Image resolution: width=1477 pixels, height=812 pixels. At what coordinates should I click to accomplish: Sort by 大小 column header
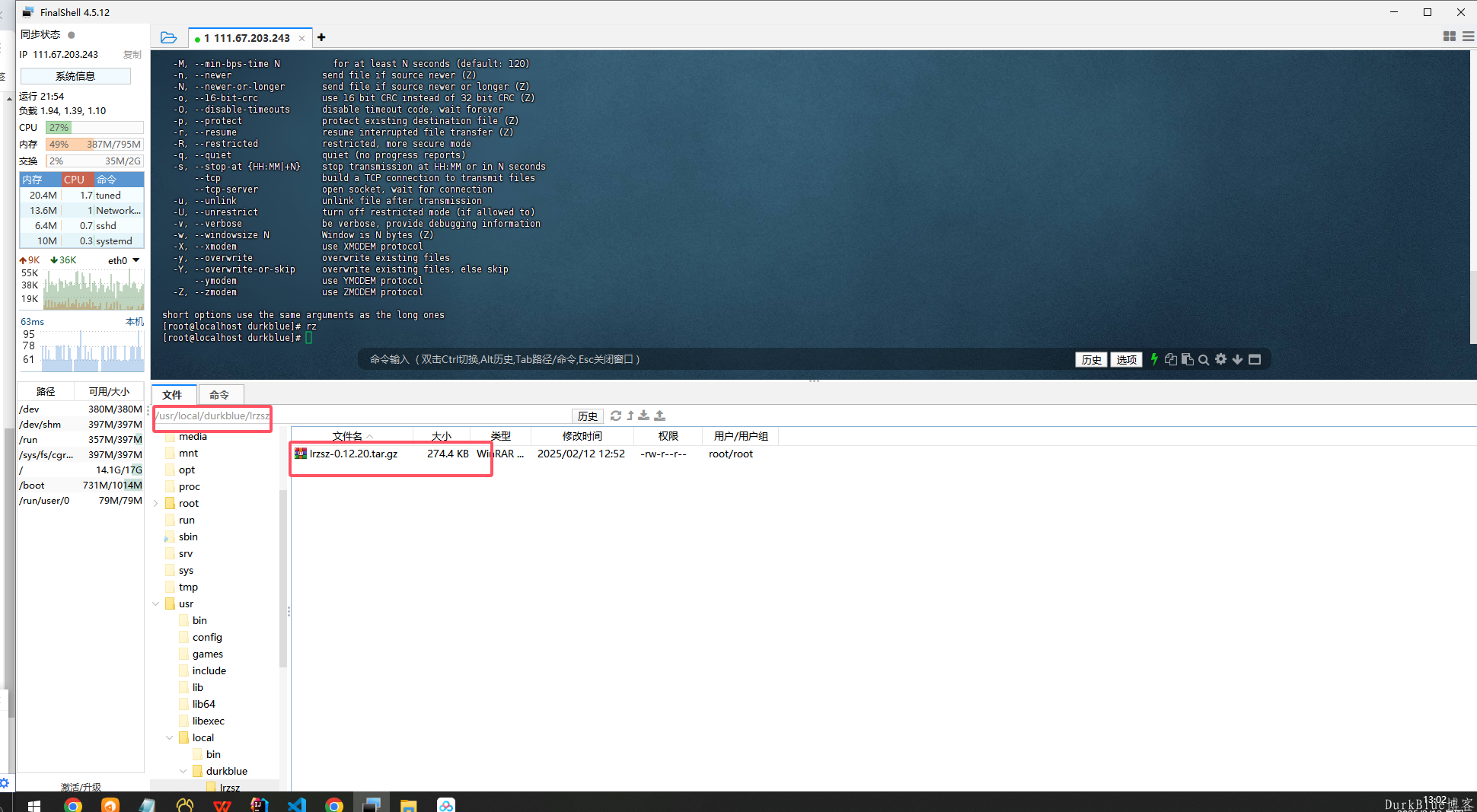point(442,436)
